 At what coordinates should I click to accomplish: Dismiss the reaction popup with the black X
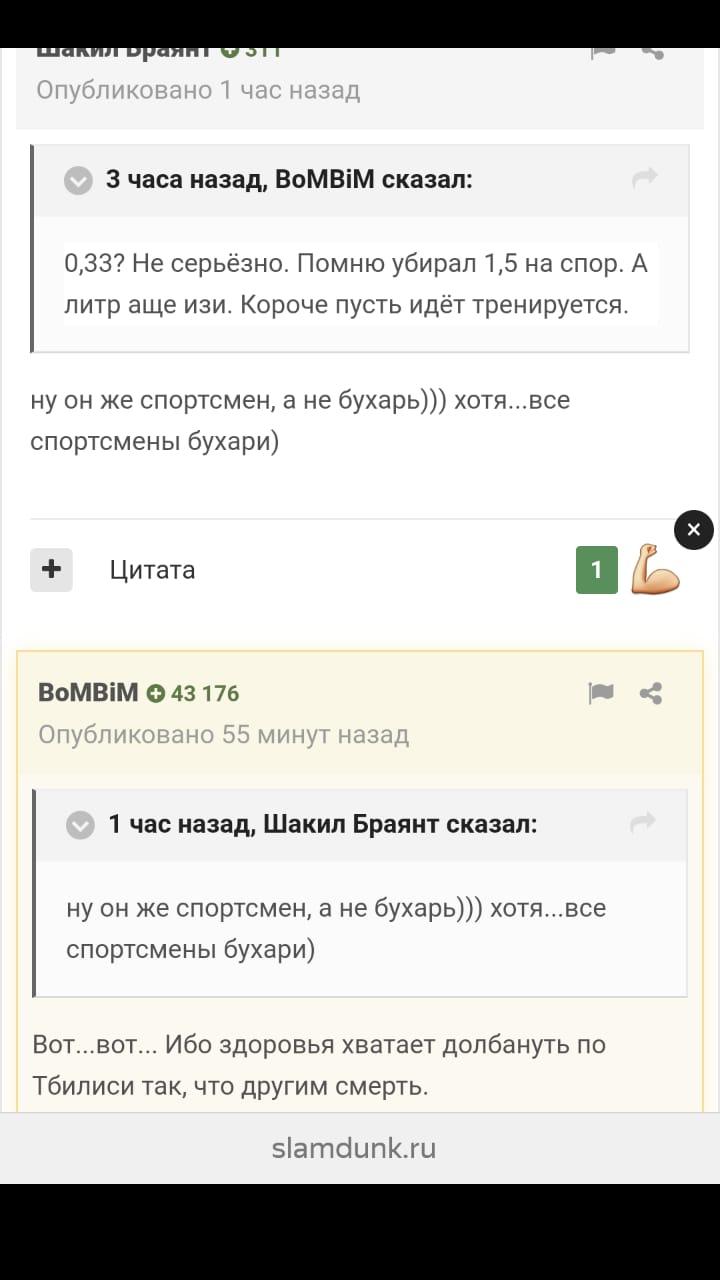(694, 530)
